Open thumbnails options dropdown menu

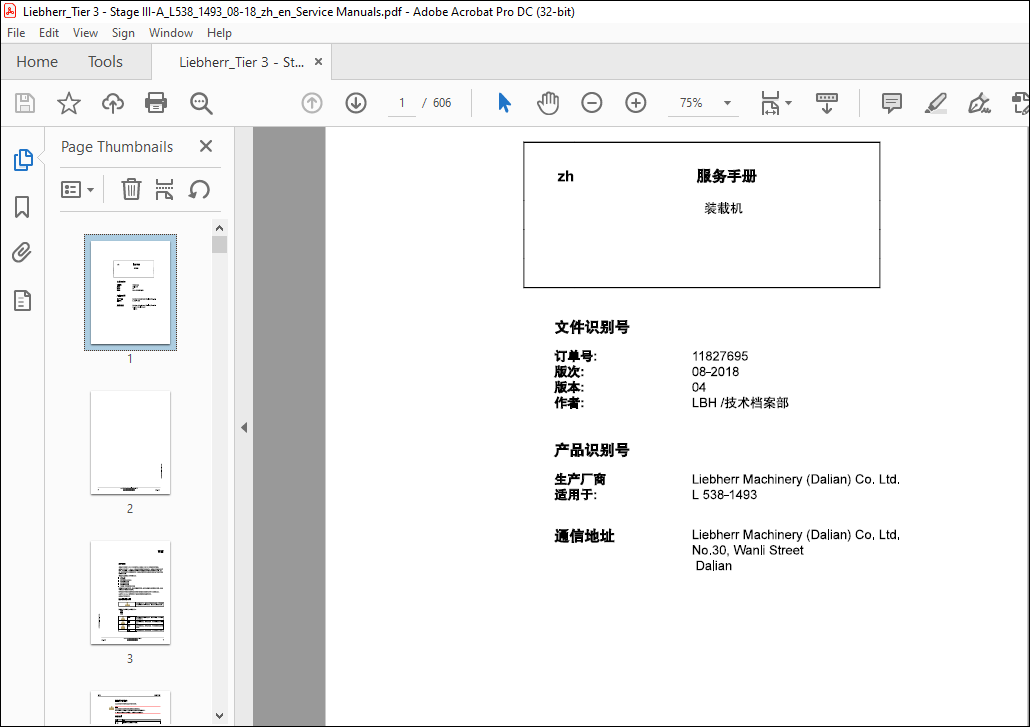click(x=78, y=190)
